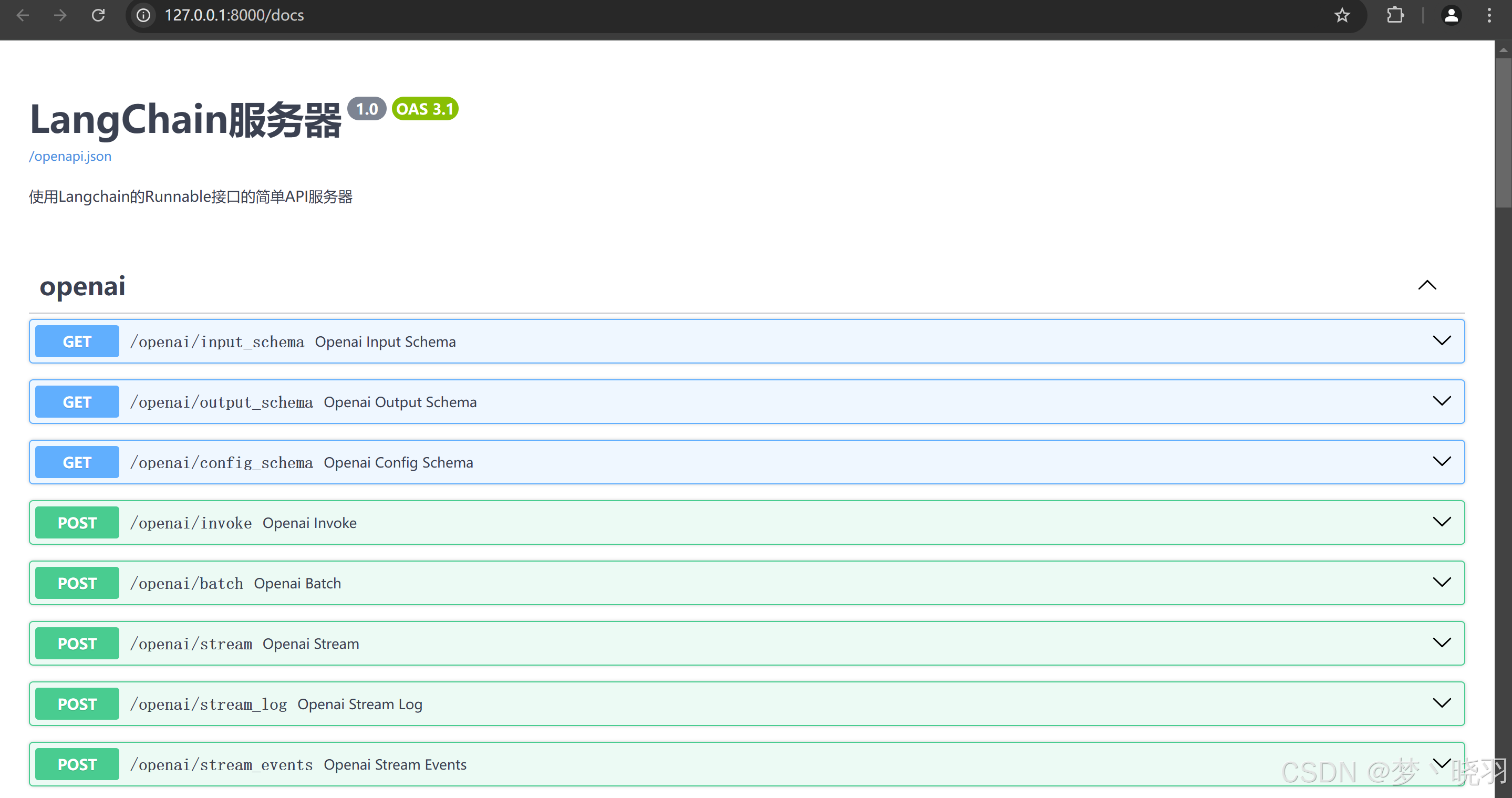Expand the /openai/invoke chevron
Image resolution: width=1512 pixels, height=798 pixels.
point(1442,522)
